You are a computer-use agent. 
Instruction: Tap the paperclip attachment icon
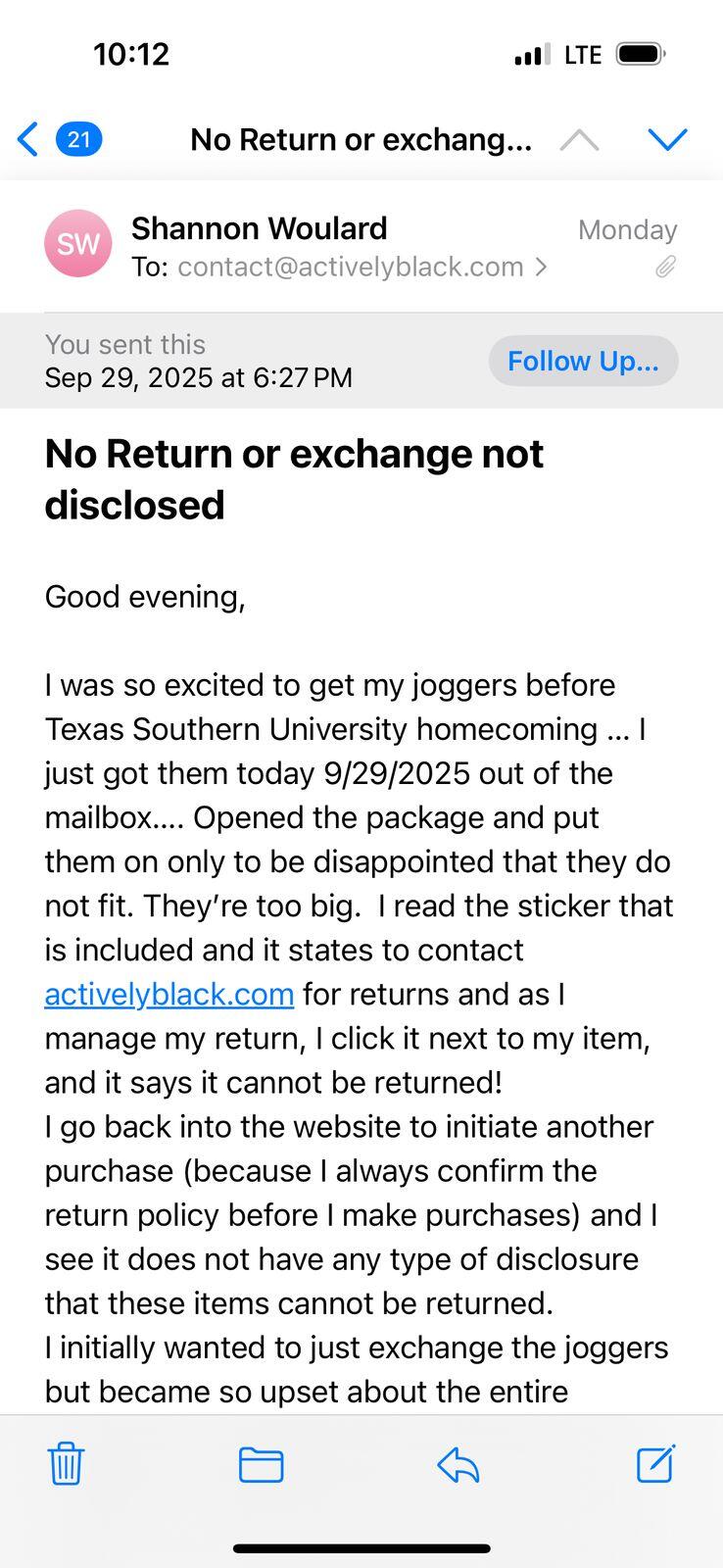pos(666,267)
